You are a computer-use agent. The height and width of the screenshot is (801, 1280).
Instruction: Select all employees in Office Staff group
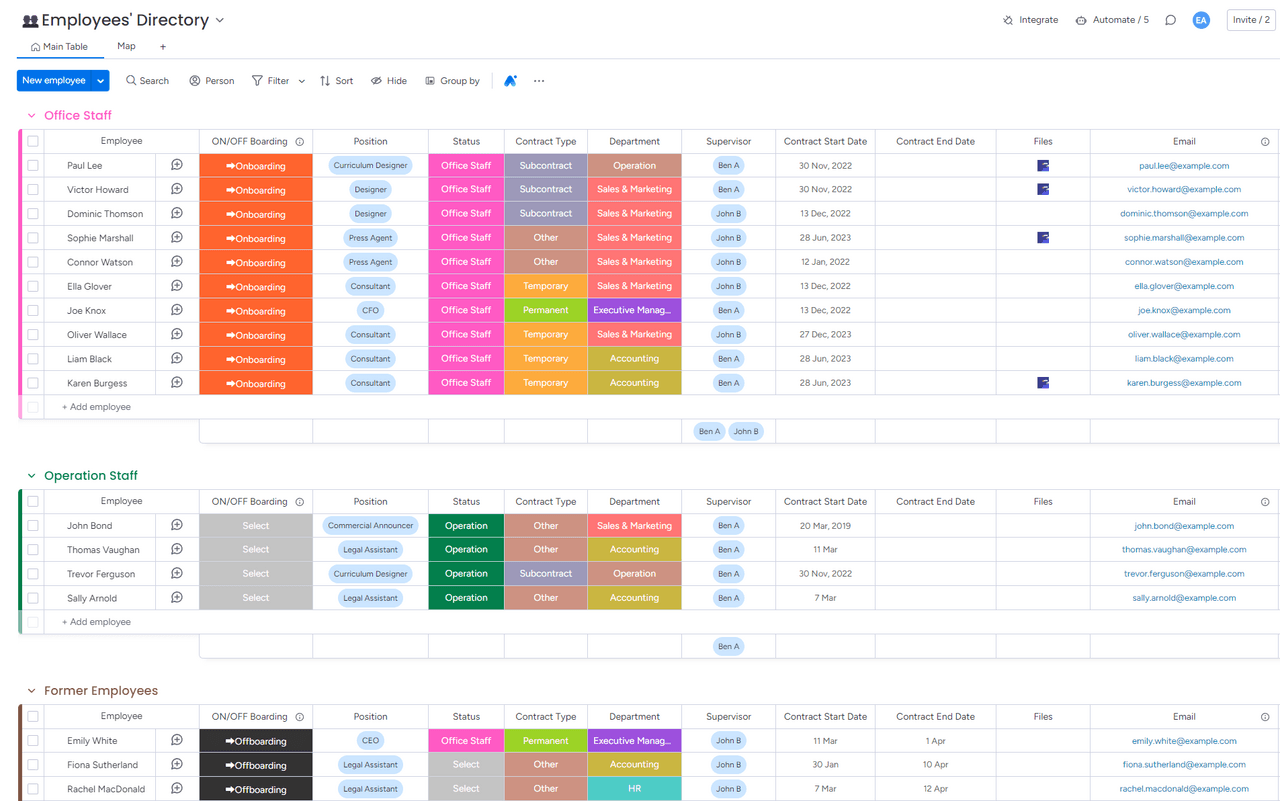(33, 141)
